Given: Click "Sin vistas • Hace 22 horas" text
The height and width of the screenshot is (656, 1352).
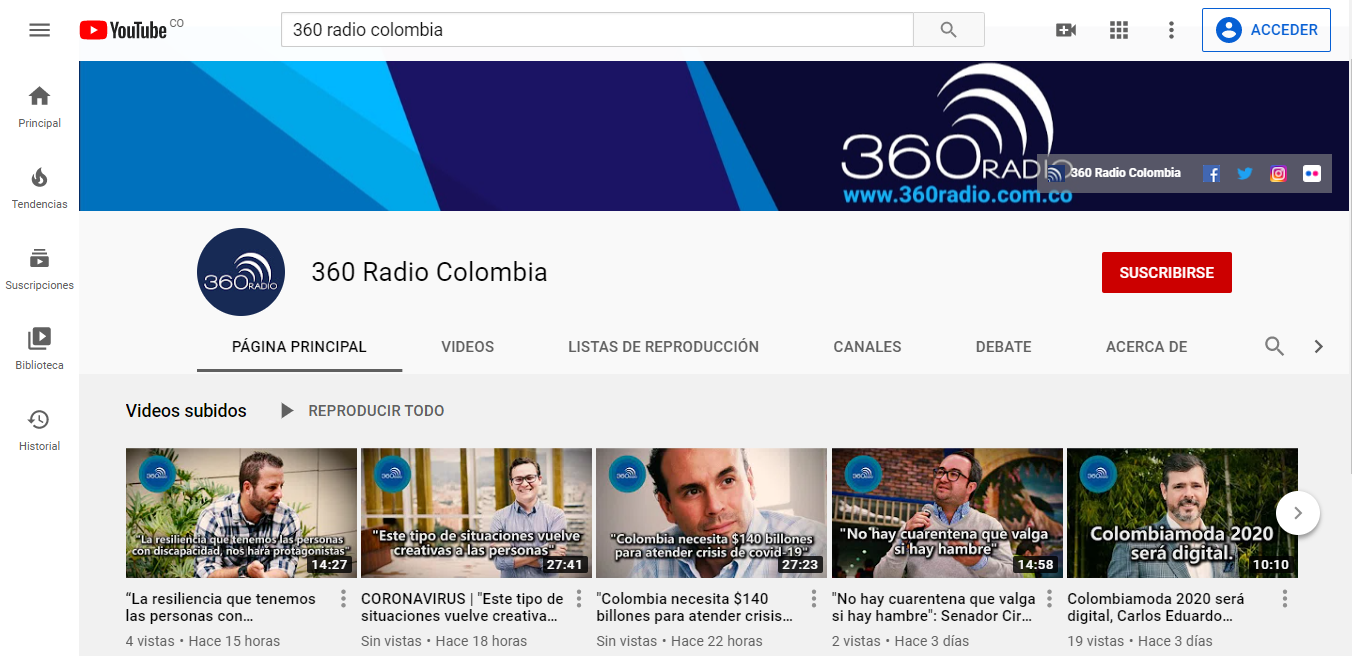Looking at the screenshot, I should point(679,641).
